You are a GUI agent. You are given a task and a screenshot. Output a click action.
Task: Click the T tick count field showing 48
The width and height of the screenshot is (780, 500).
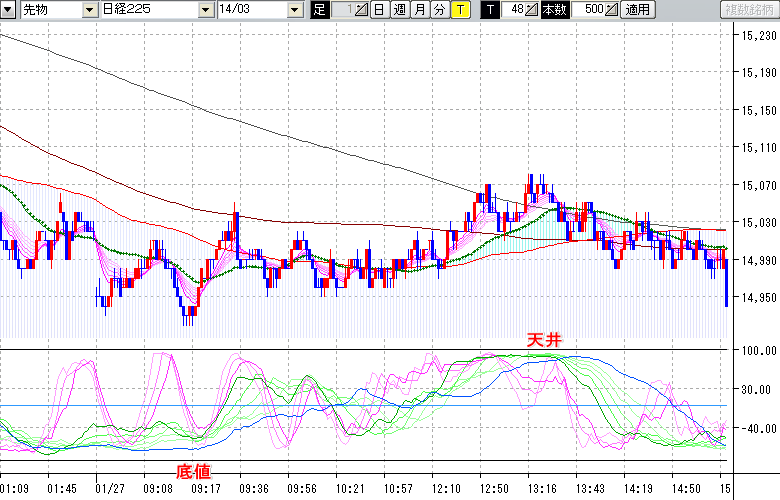[513, 9]
